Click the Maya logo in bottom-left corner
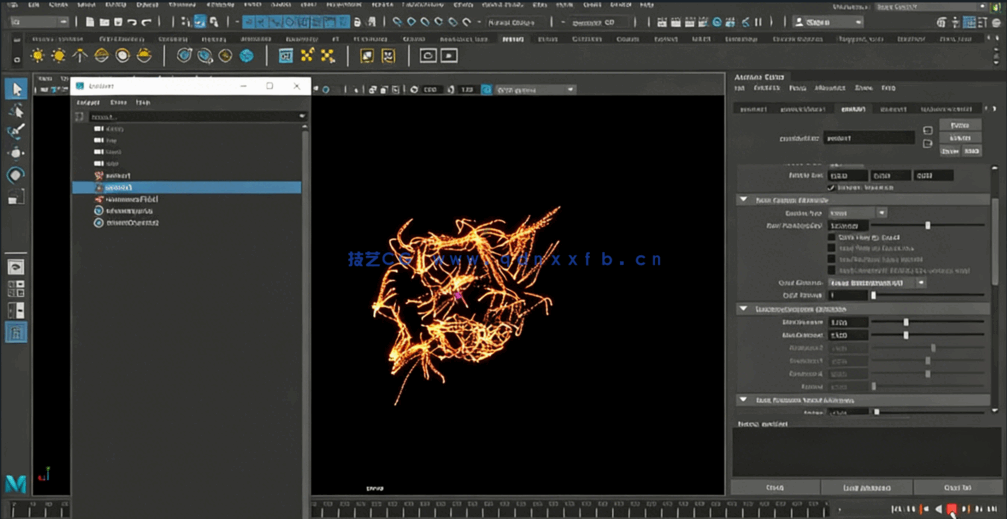The image size is (1007, 519). (16, 484)
